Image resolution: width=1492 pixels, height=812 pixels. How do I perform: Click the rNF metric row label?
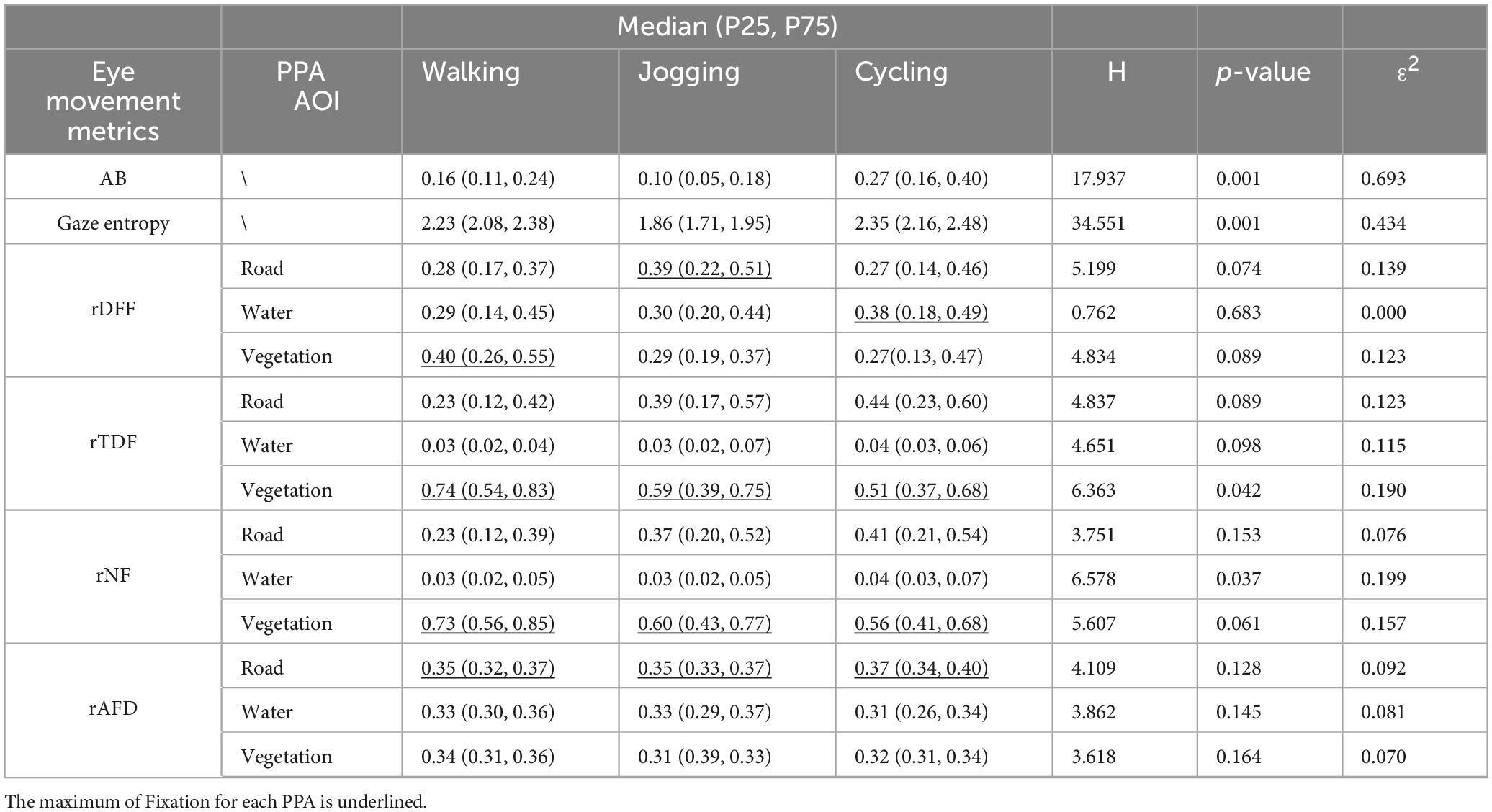pyautogui.click(x=113, y=576)
